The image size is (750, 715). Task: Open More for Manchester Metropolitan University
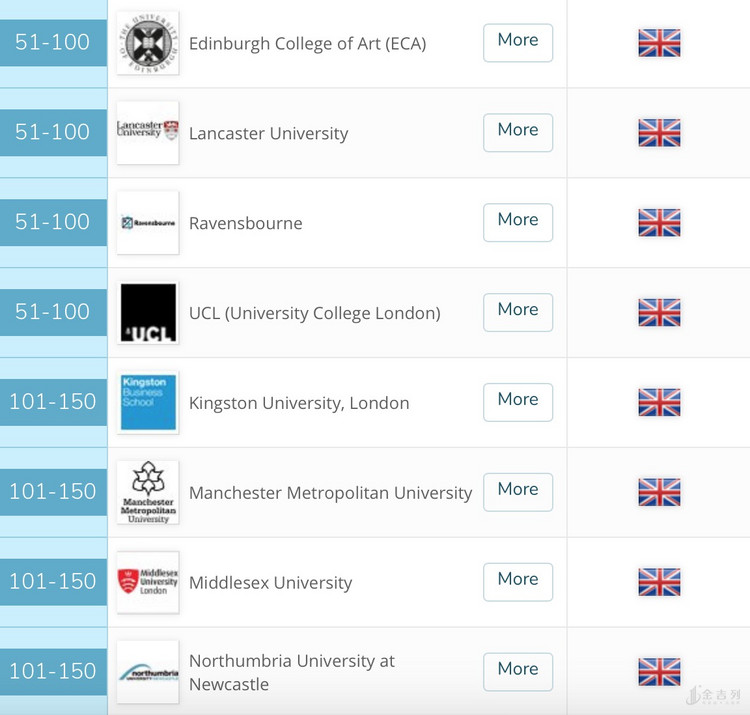[518, 492]
